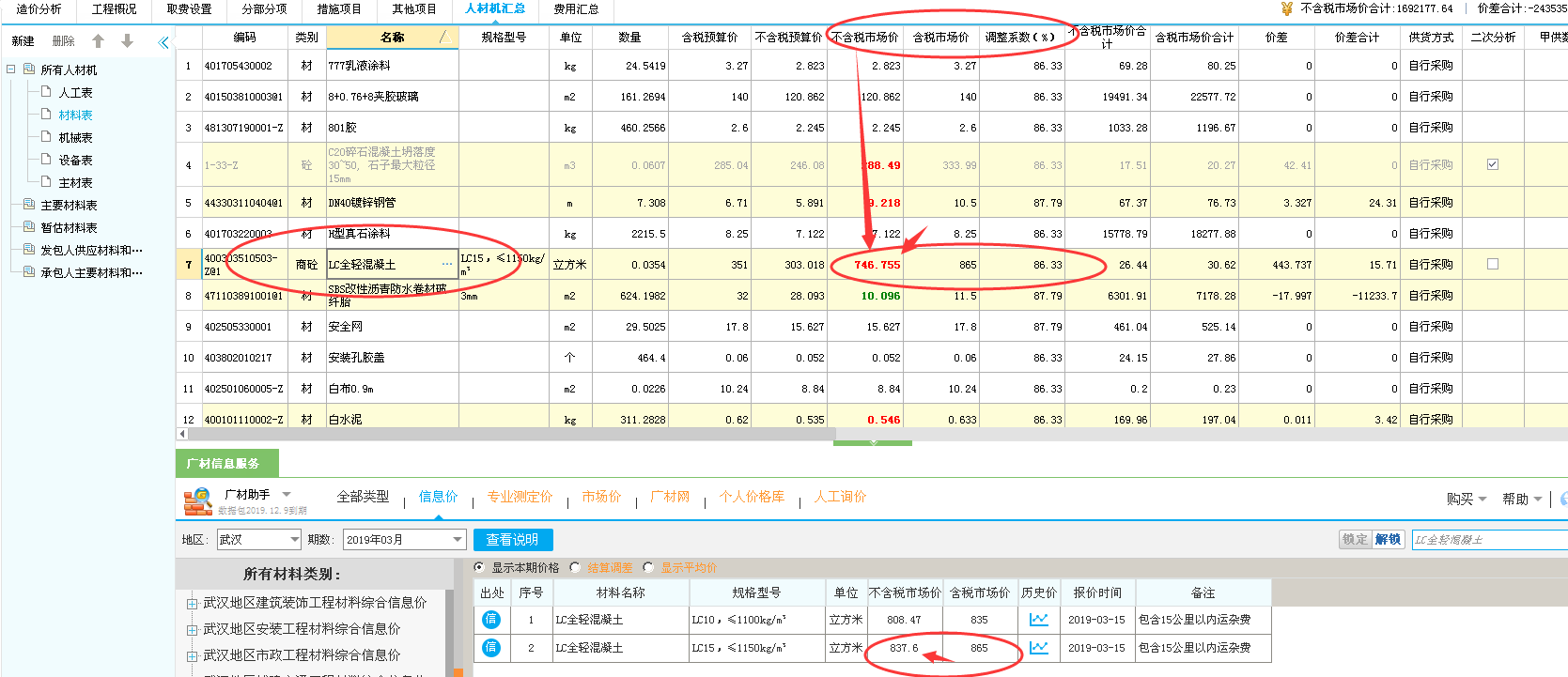This screenshot has width=1568, height=677.
Task: Move selected item up with the up arrow
Action: [x=98, y=41]
